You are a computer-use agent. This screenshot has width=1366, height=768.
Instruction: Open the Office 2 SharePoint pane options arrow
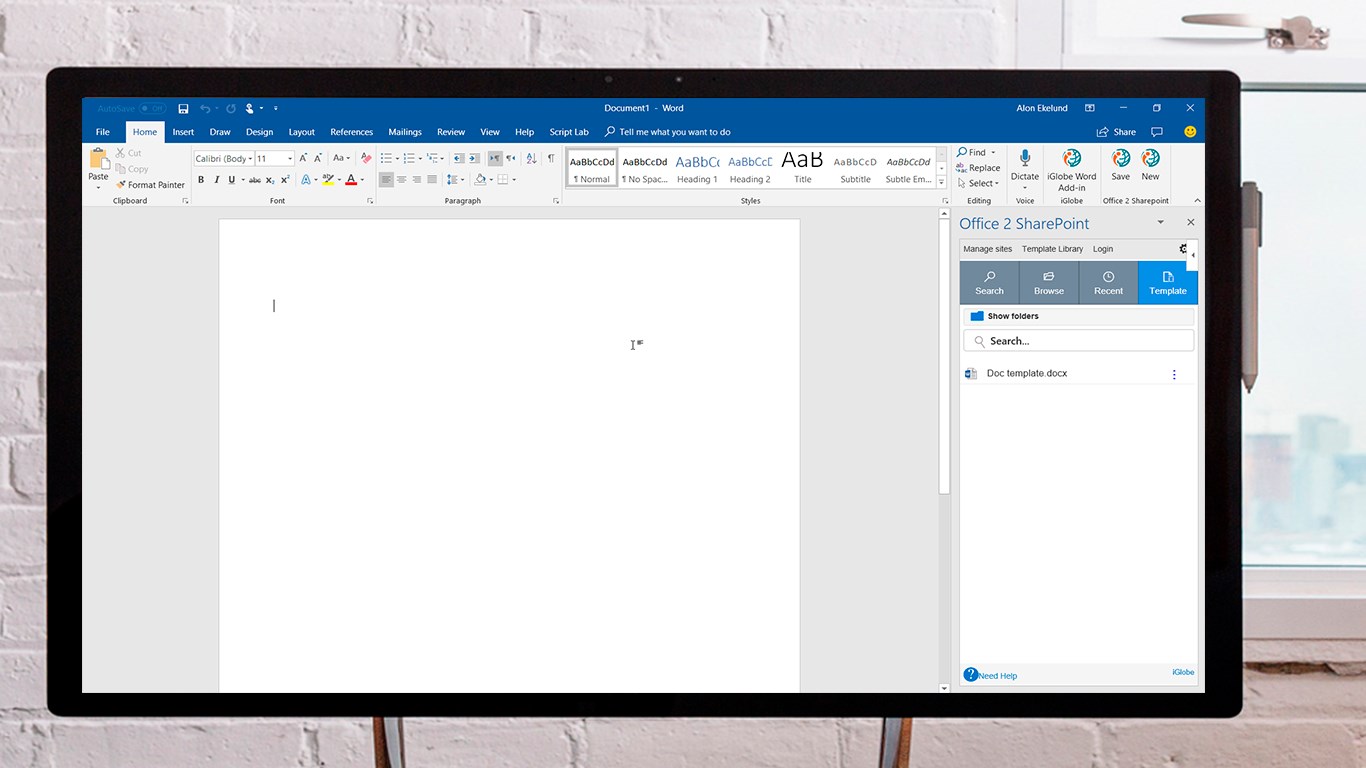pyautogui.click(x=1161, y=222)
